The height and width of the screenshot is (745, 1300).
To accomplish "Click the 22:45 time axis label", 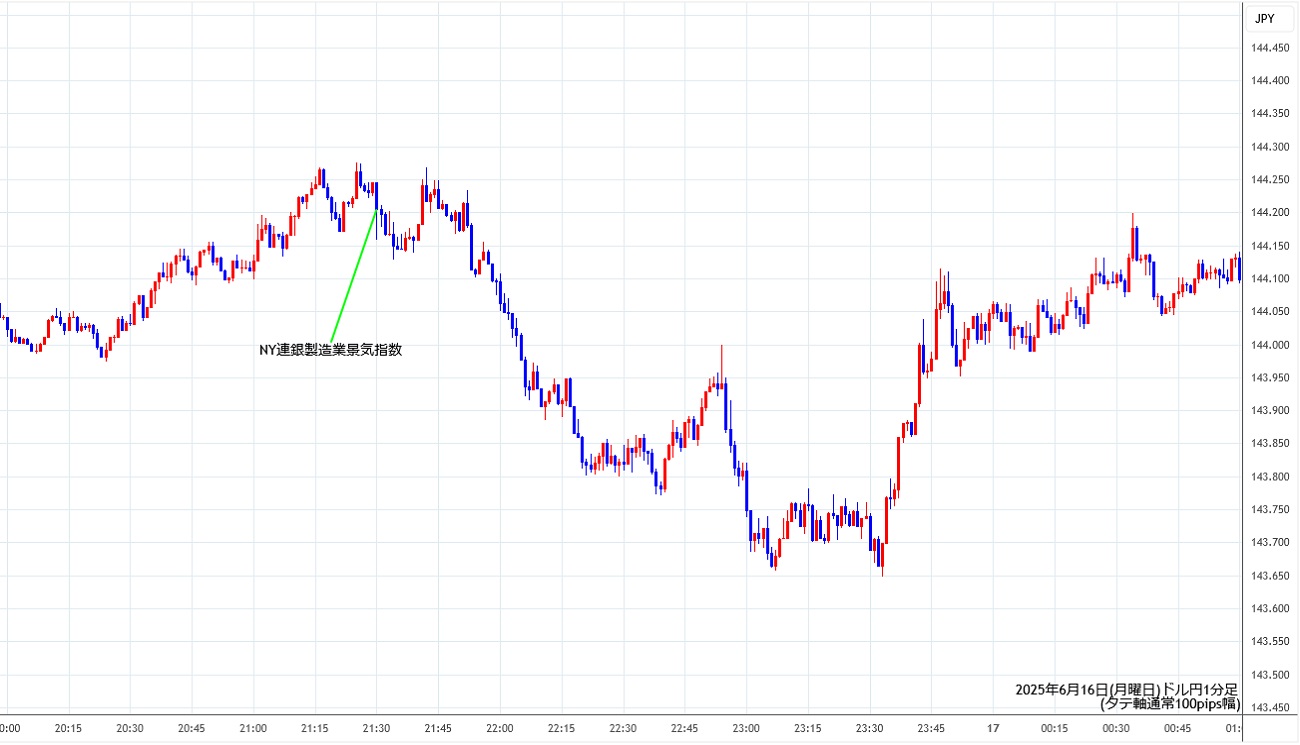I will coord(684,729).
